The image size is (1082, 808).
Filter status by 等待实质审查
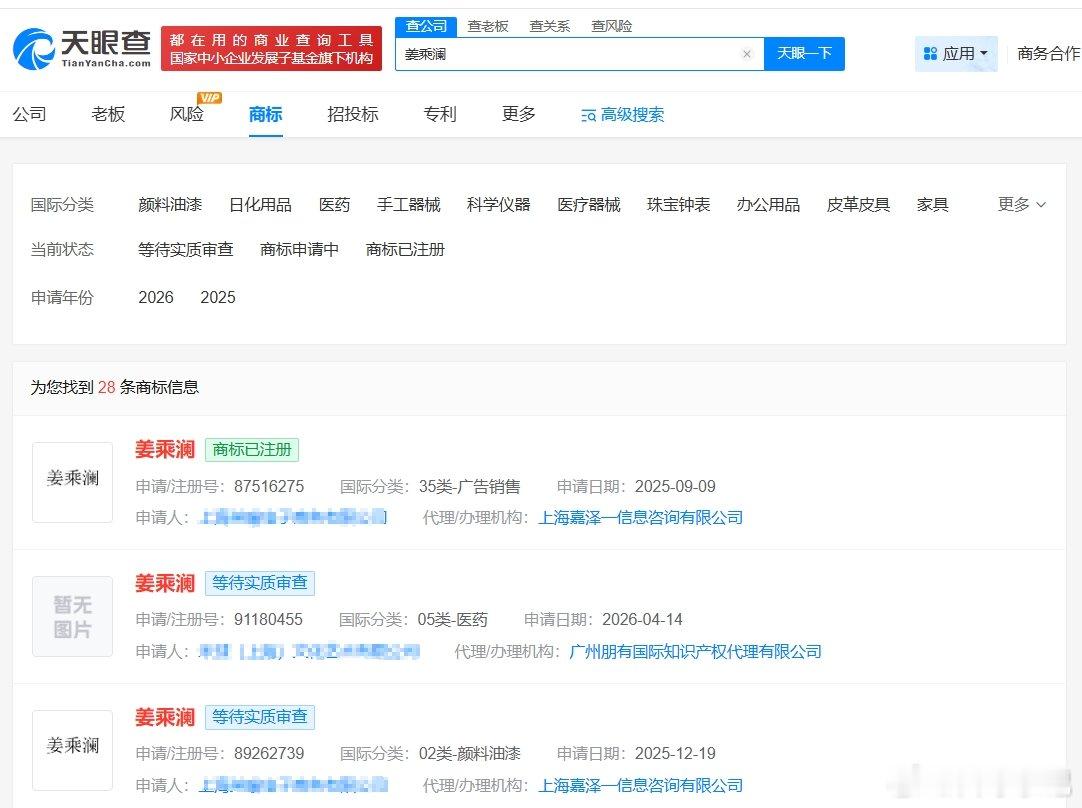(186, 250)
